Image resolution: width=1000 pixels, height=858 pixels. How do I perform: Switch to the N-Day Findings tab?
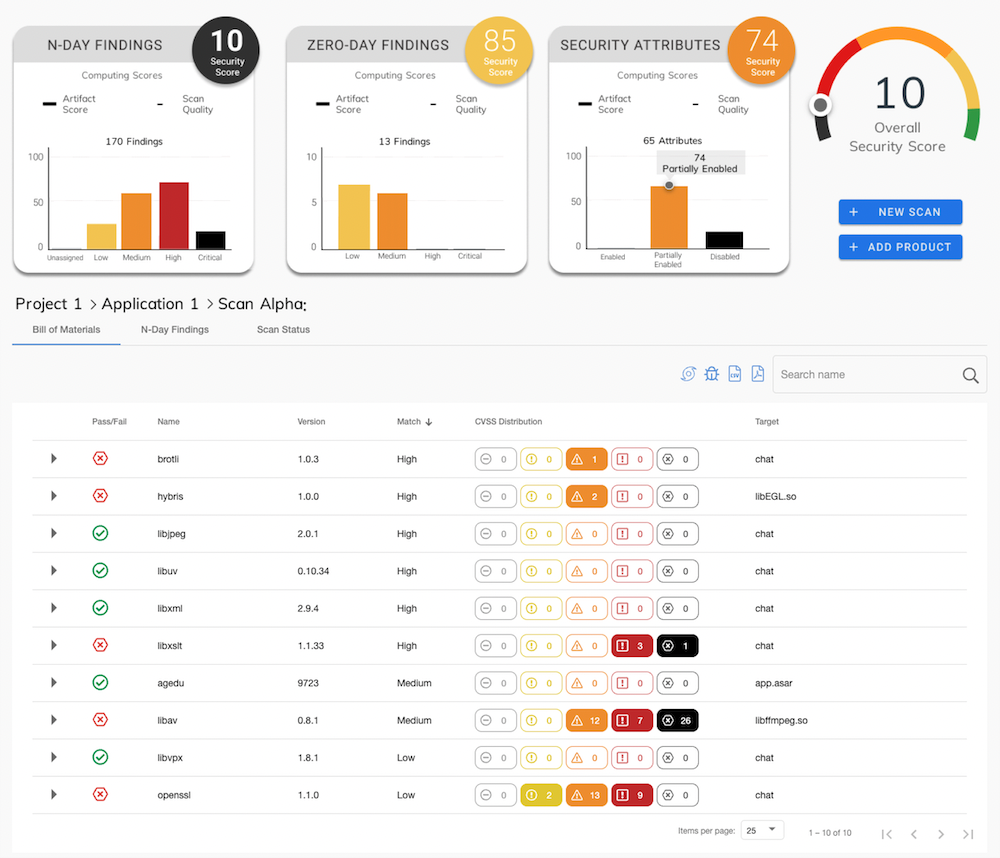[x=175, y=329]
